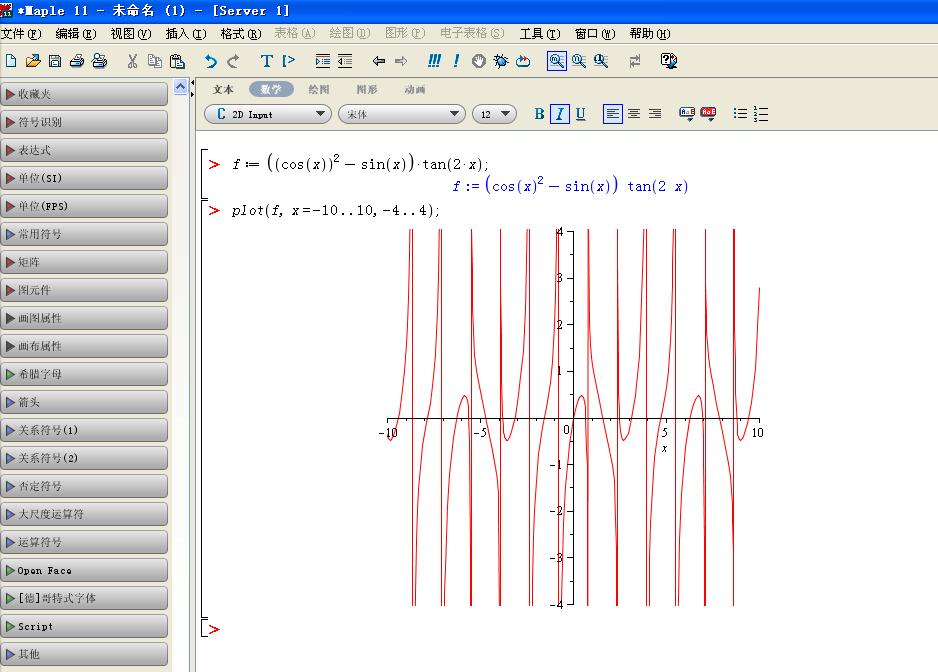Open the 工具(T) menu
The image size is (938, 672).
click(x=540, y=34)
